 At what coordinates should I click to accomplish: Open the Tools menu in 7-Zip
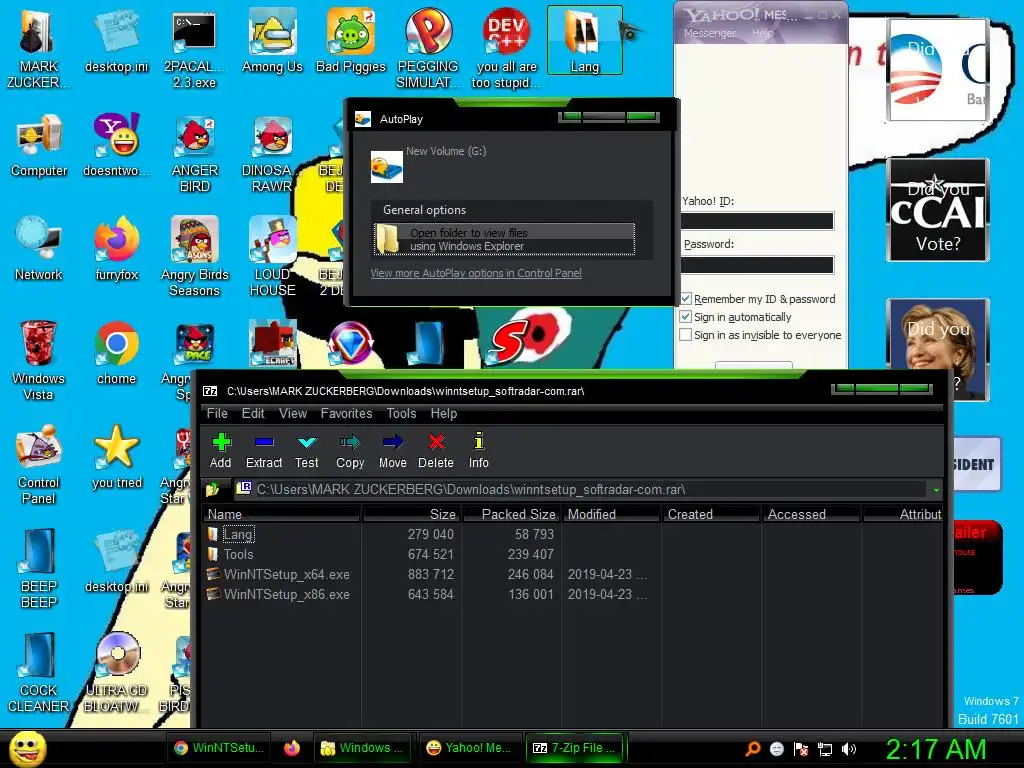pos(401,413)
